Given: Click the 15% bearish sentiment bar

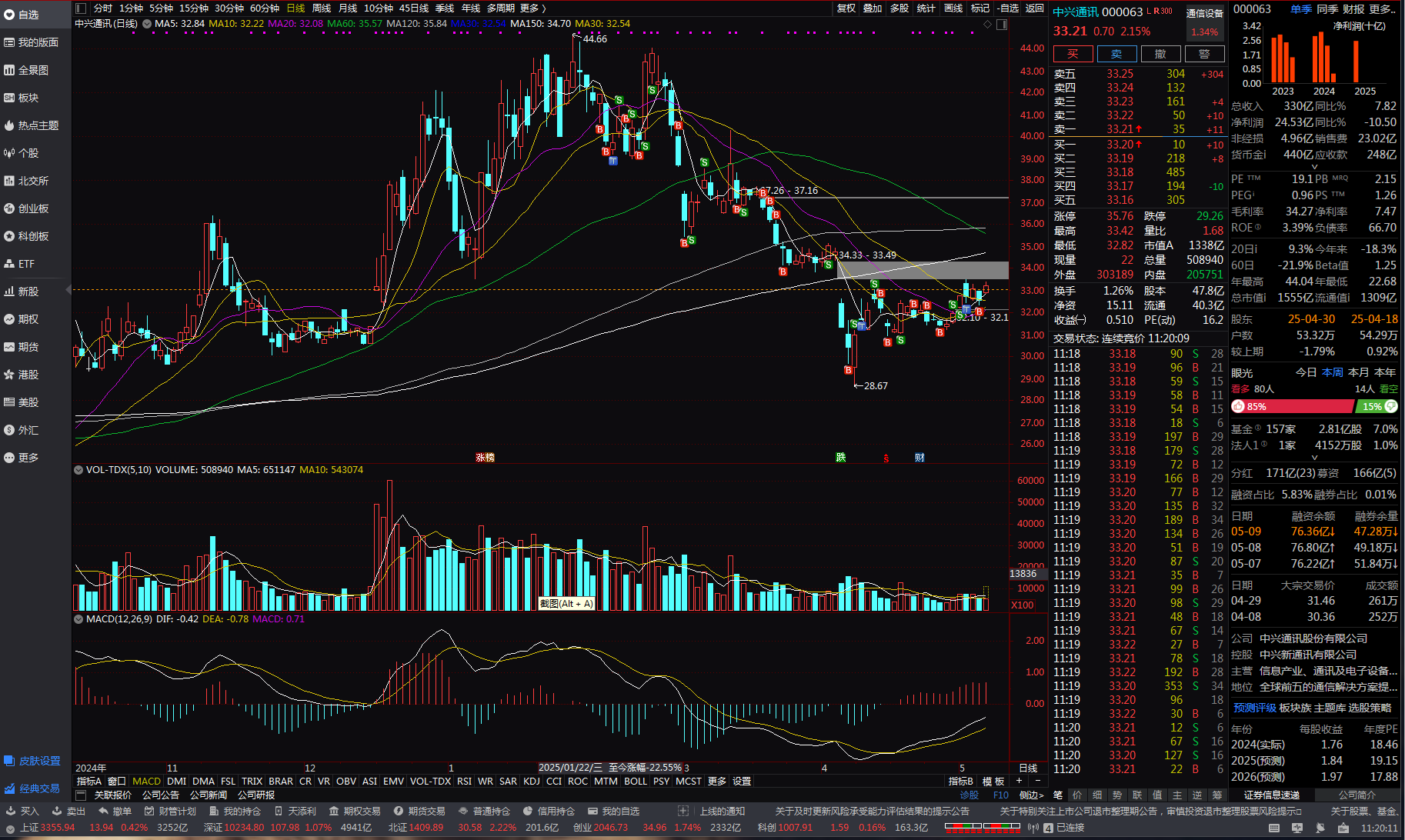Looking at the screenshot, I should tap(1376, 406).
